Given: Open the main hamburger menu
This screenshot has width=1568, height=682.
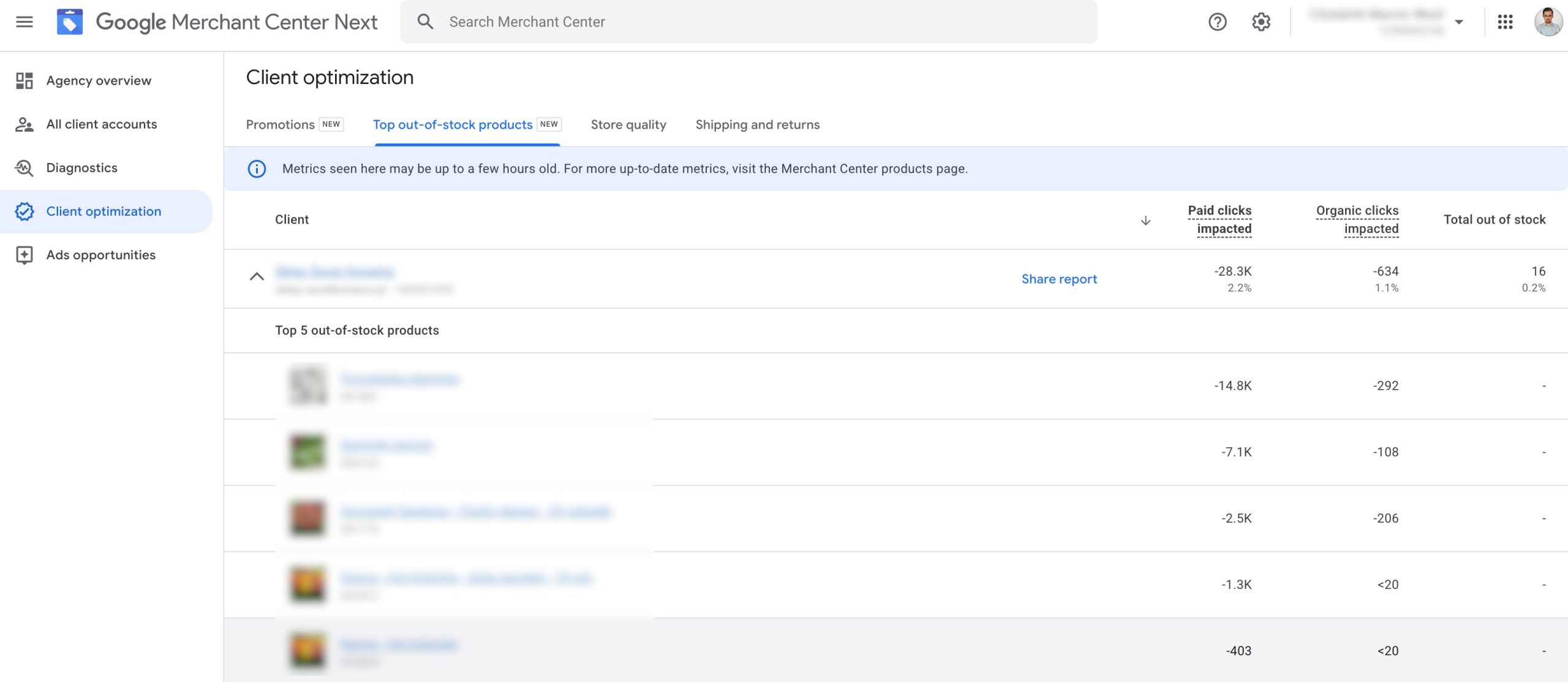Looking at the screenshot, I should click(24, 22).
